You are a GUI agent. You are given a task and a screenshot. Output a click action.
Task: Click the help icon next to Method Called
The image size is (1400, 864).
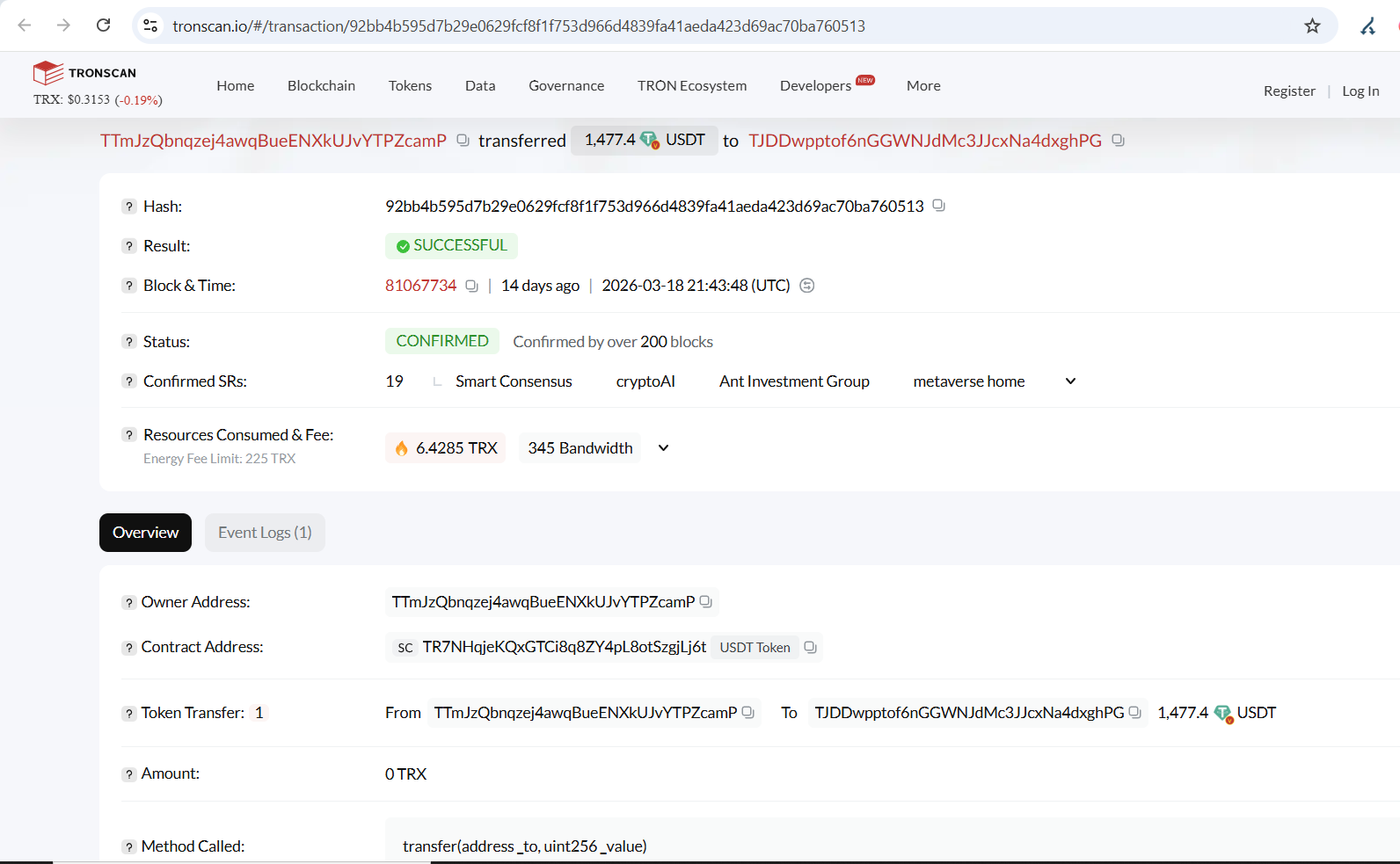pos(129,847)
